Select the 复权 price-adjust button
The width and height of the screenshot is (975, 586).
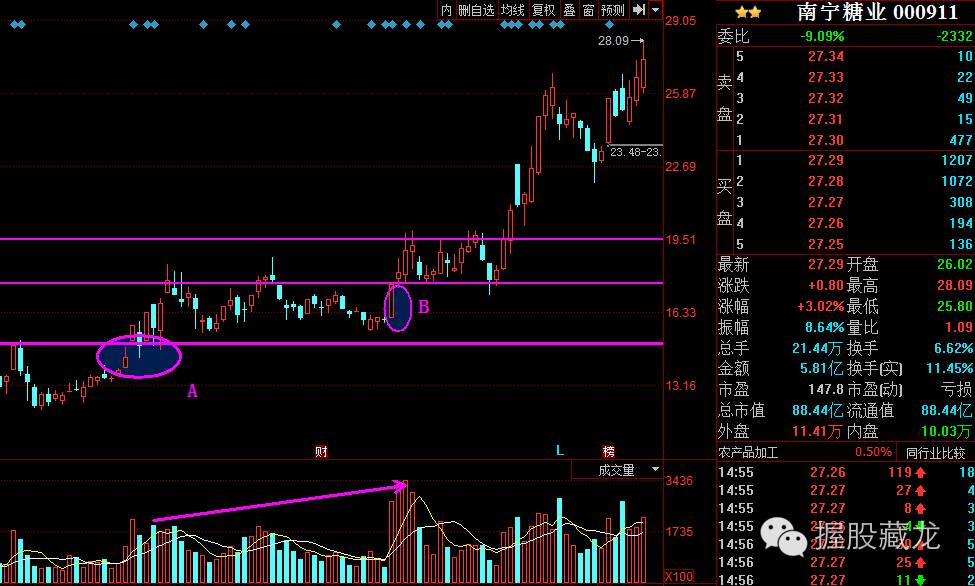click(x=543, y=10)
